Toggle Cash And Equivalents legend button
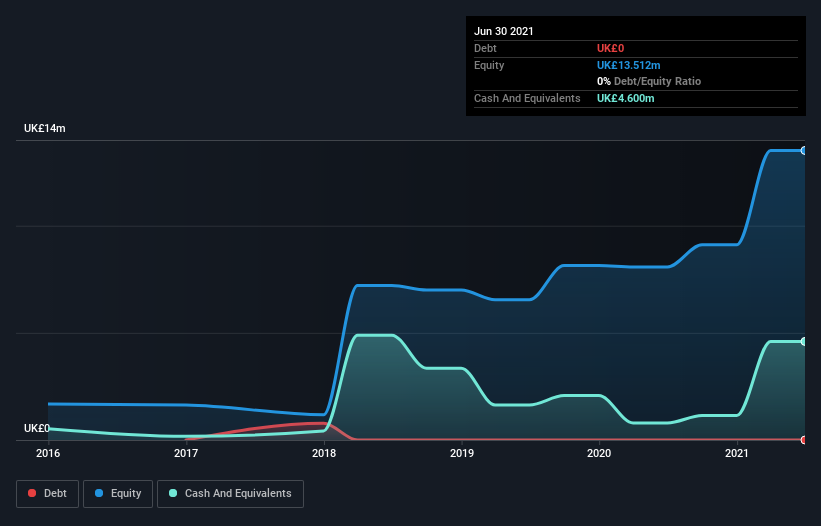Screen dimensions: 821x526 click(230, 494)
